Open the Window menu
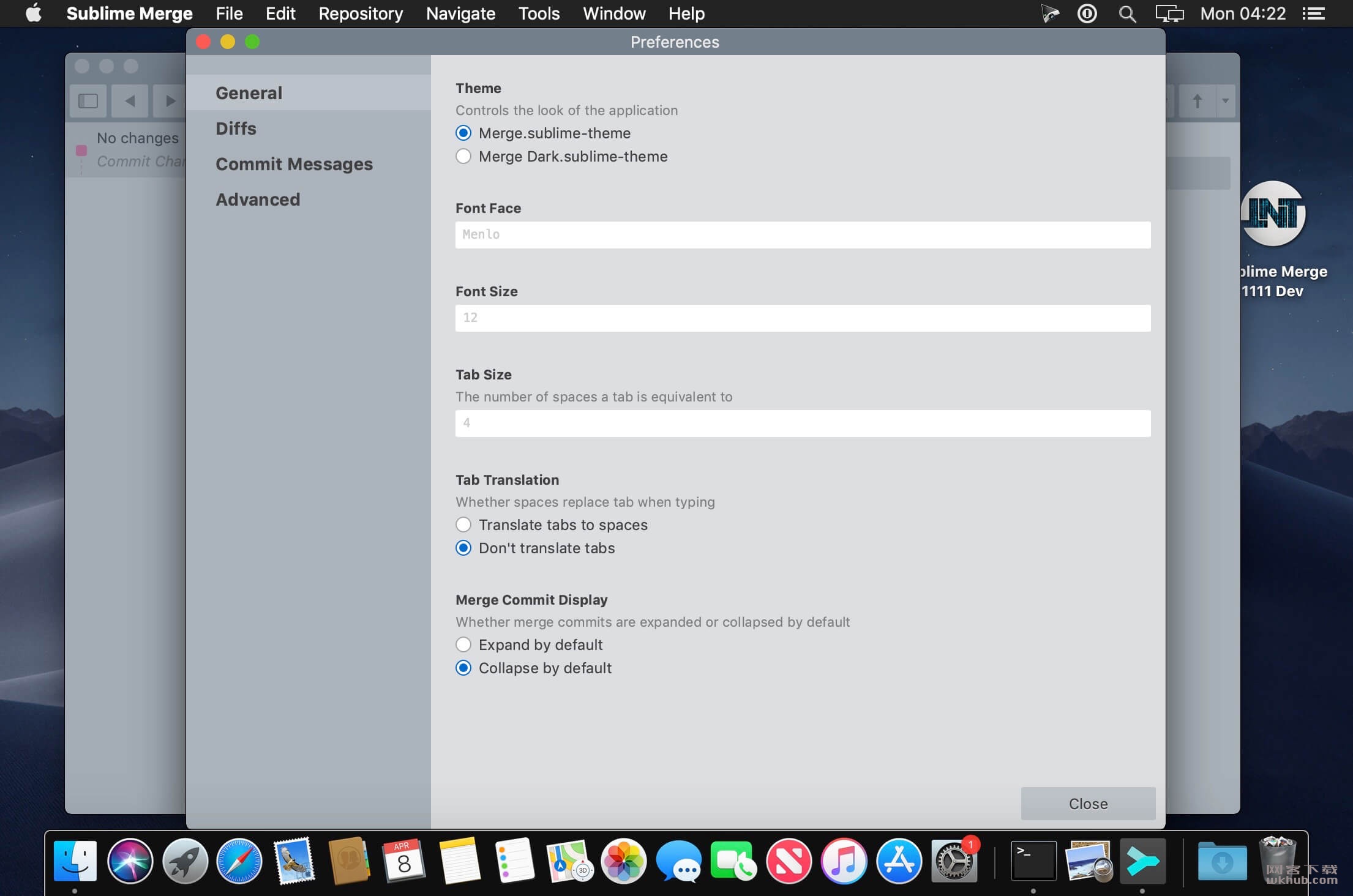1353x896 pixels. coord(614,13)
